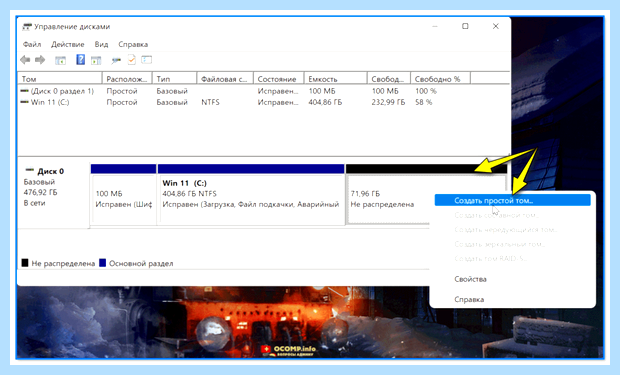Click the Disk Management title bar icon
620x375 pixels.
point(27,27)
